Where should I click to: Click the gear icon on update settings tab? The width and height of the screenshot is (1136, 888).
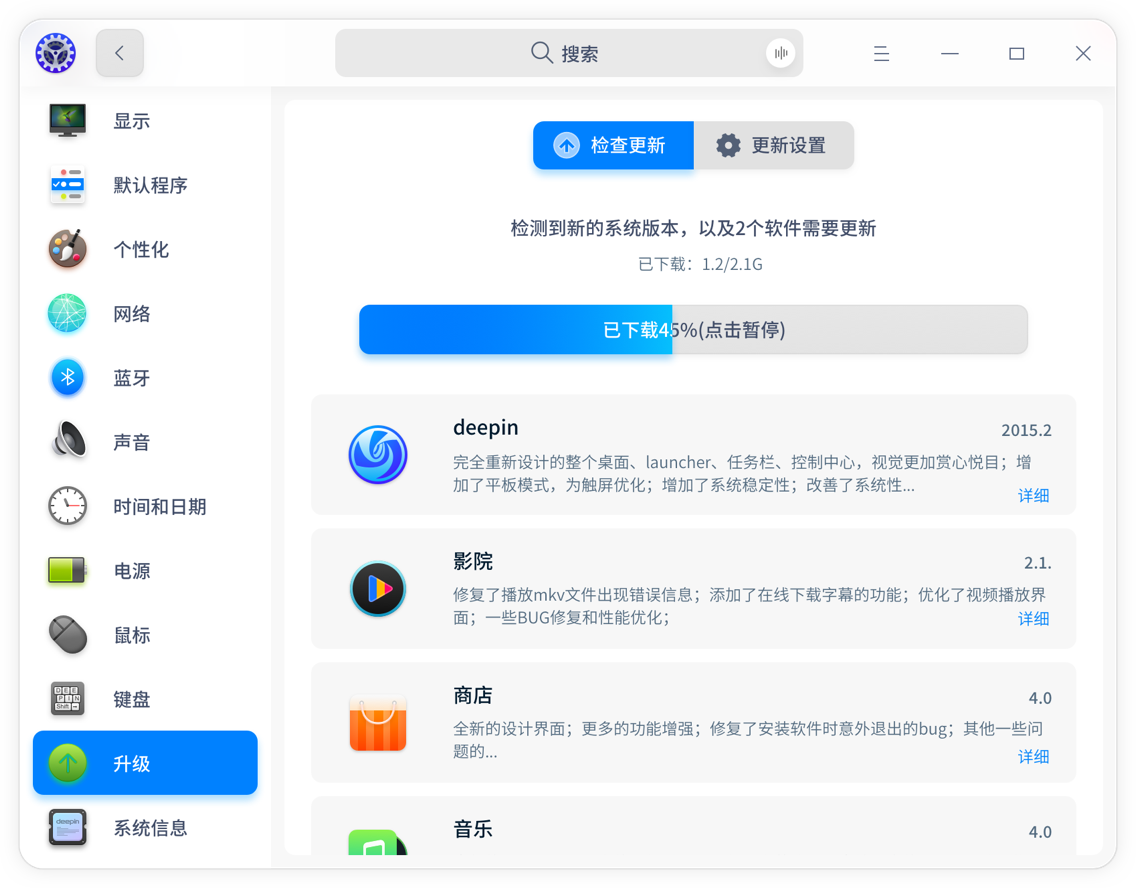click(x=728, y=146)
